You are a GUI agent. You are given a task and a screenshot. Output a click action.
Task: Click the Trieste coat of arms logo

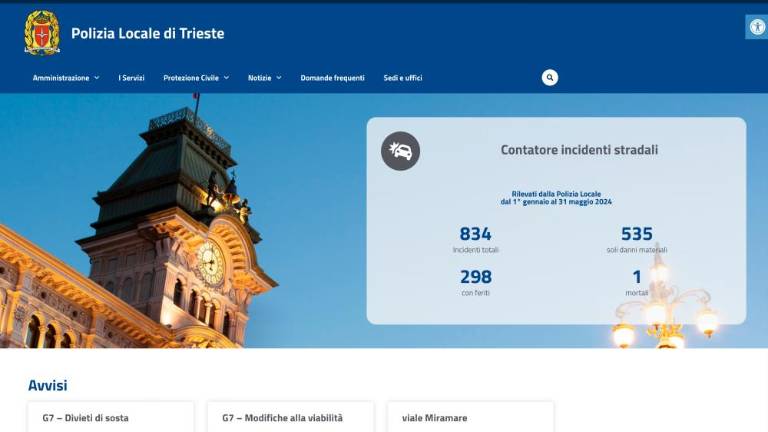(x=42, y=33)
